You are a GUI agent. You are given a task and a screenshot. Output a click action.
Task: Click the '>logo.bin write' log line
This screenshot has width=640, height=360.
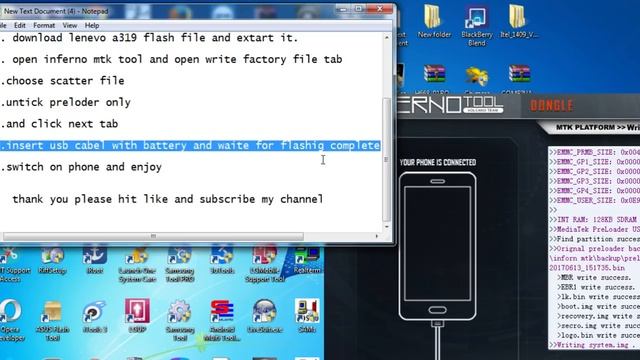pos(598,335)
